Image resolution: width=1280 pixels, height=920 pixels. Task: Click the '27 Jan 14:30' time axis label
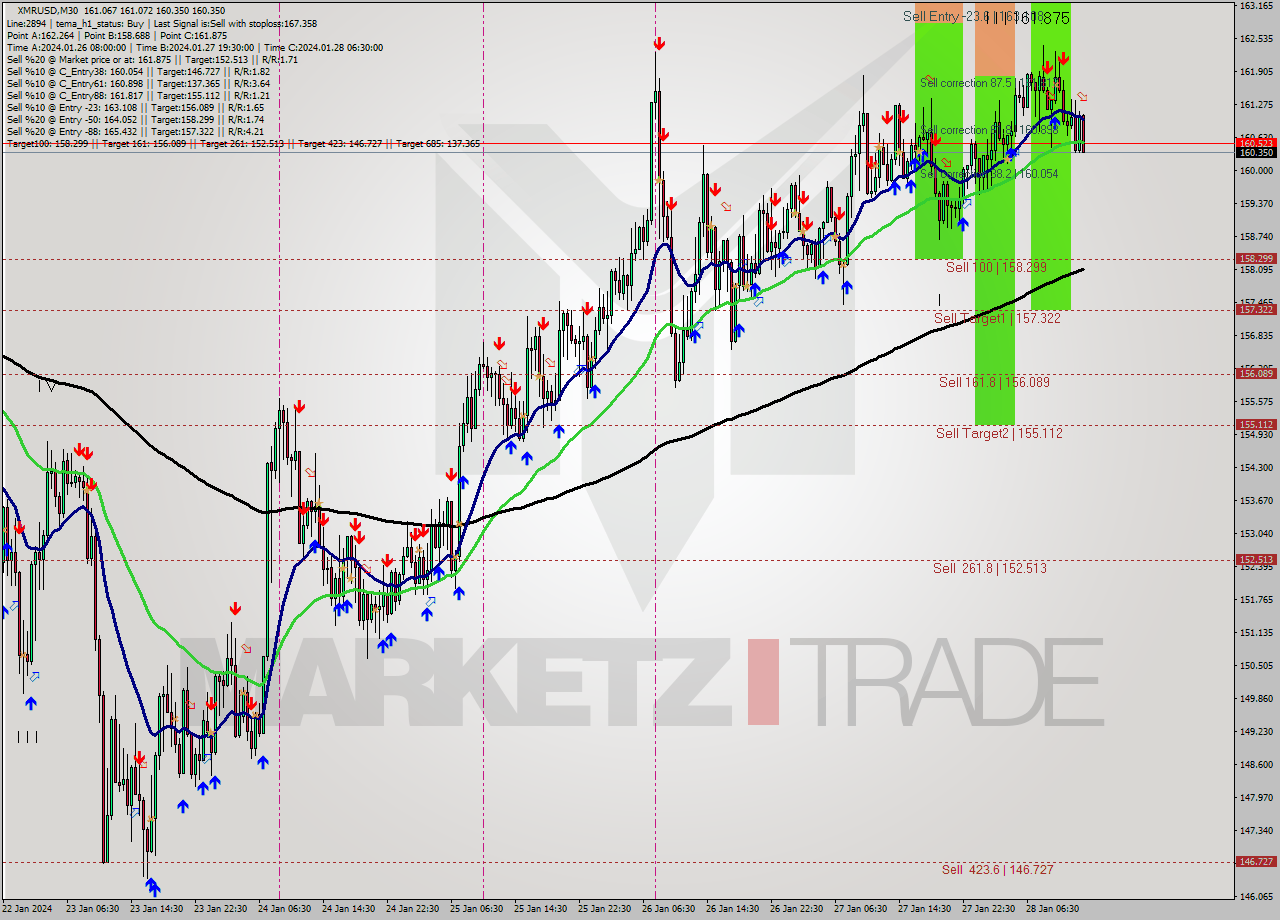point(925,909)
